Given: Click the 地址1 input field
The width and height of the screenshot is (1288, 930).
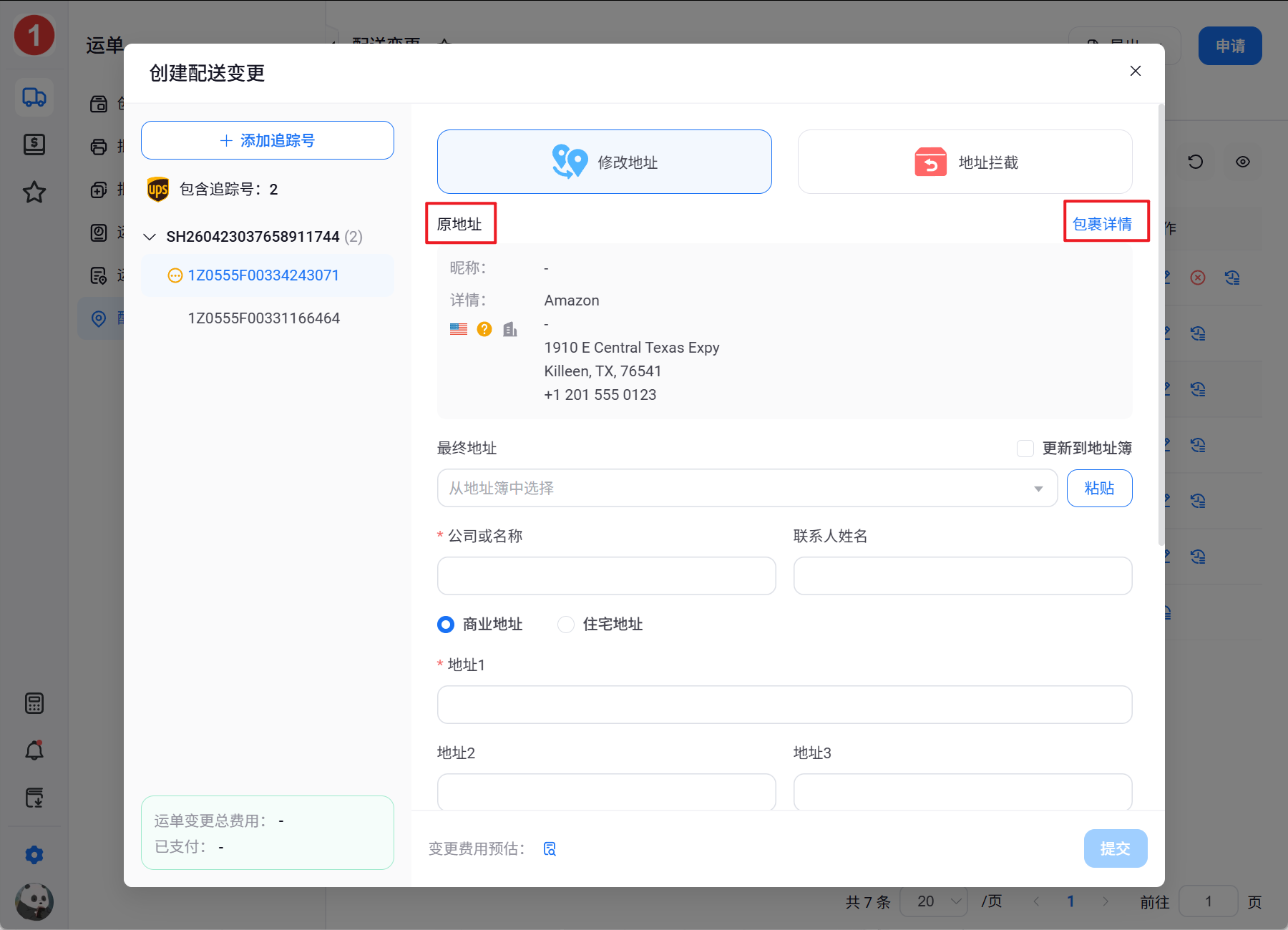Looking at the screenshot, I should tap(785, 705).
